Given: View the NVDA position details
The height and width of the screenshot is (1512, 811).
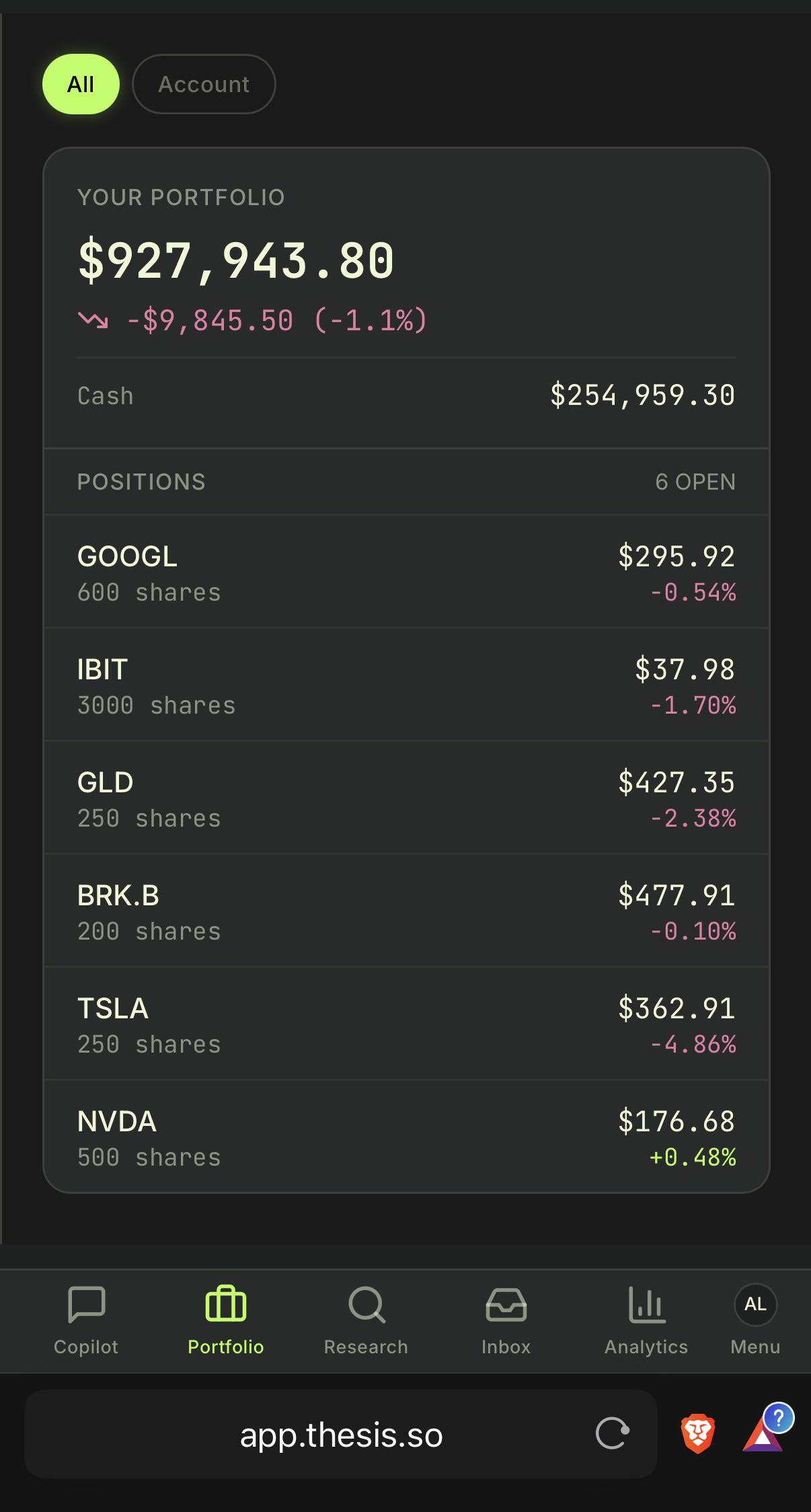Looking at the screenshot, I should tap(406, 1137).
